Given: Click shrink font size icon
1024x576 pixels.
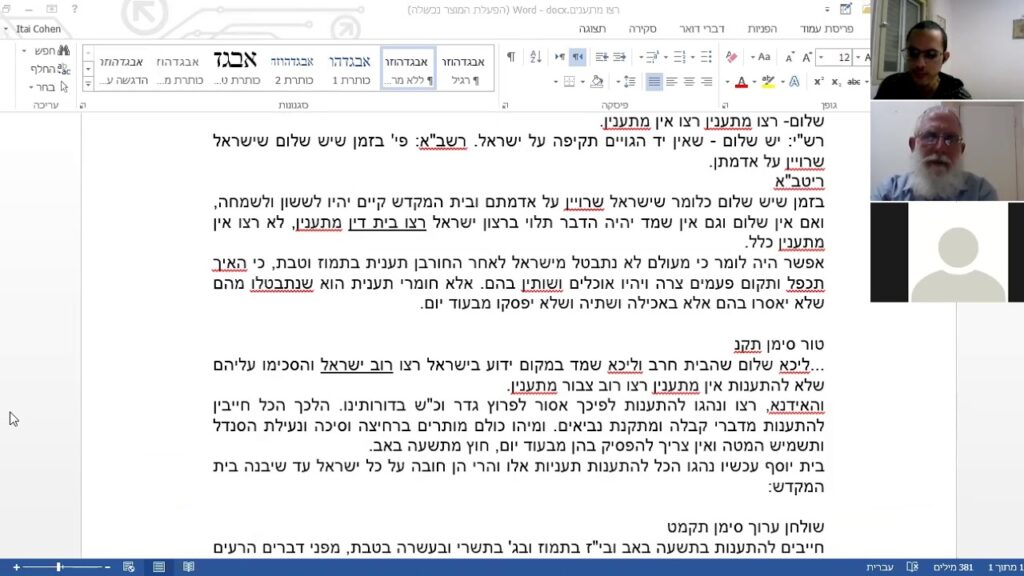Looking at the screenshot, I should click(x=789, y=58).
